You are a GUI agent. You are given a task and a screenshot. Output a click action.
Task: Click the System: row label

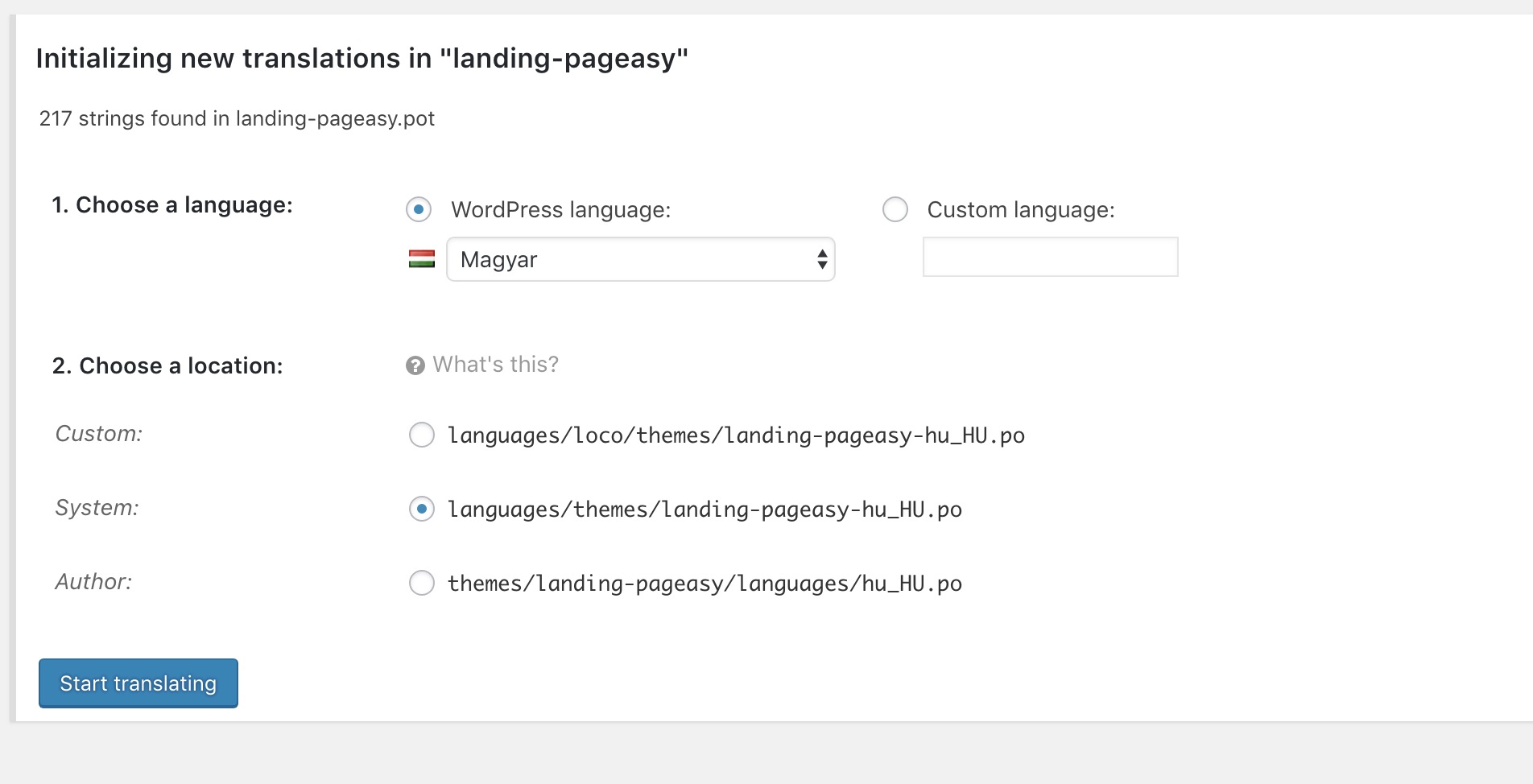(97, 508)
